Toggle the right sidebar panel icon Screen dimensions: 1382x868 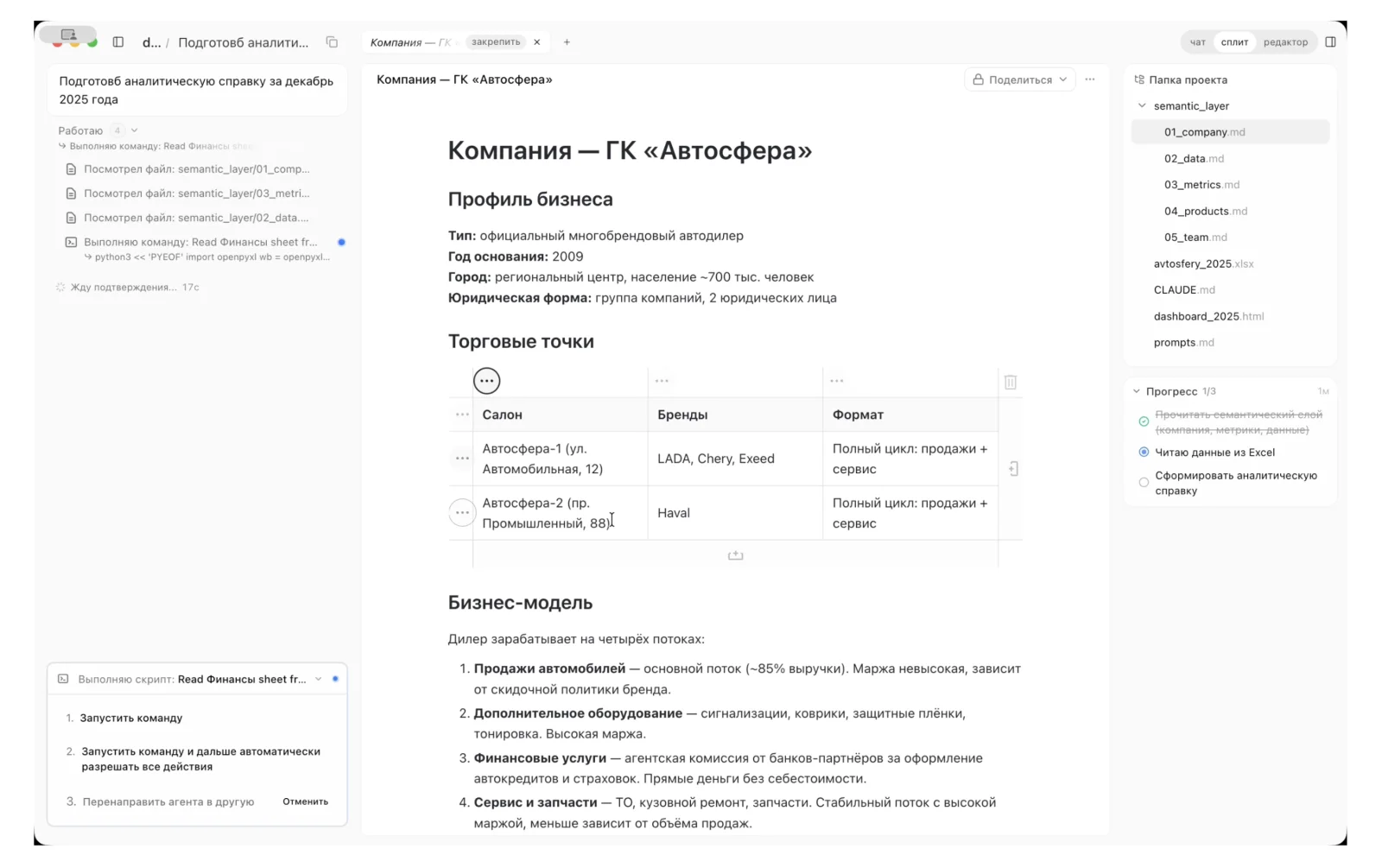click(x=1330, y=41)
